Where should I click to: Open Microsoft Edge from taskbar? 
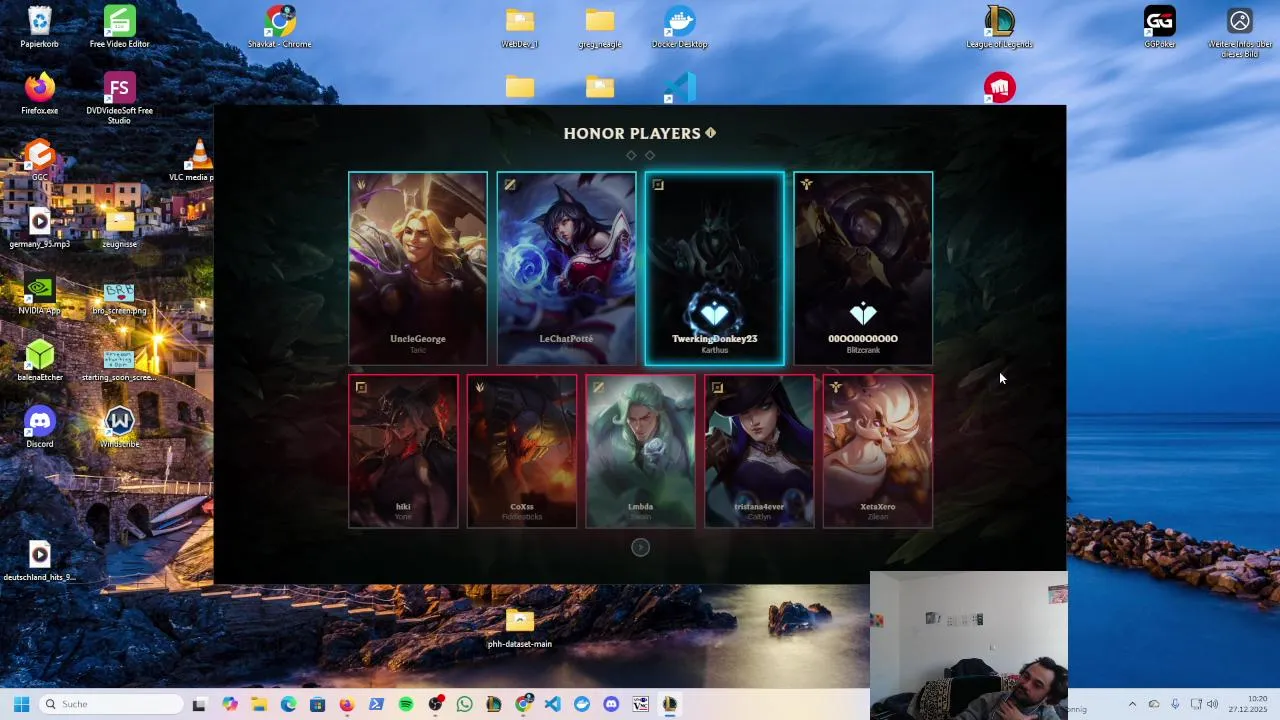[288, 704]
